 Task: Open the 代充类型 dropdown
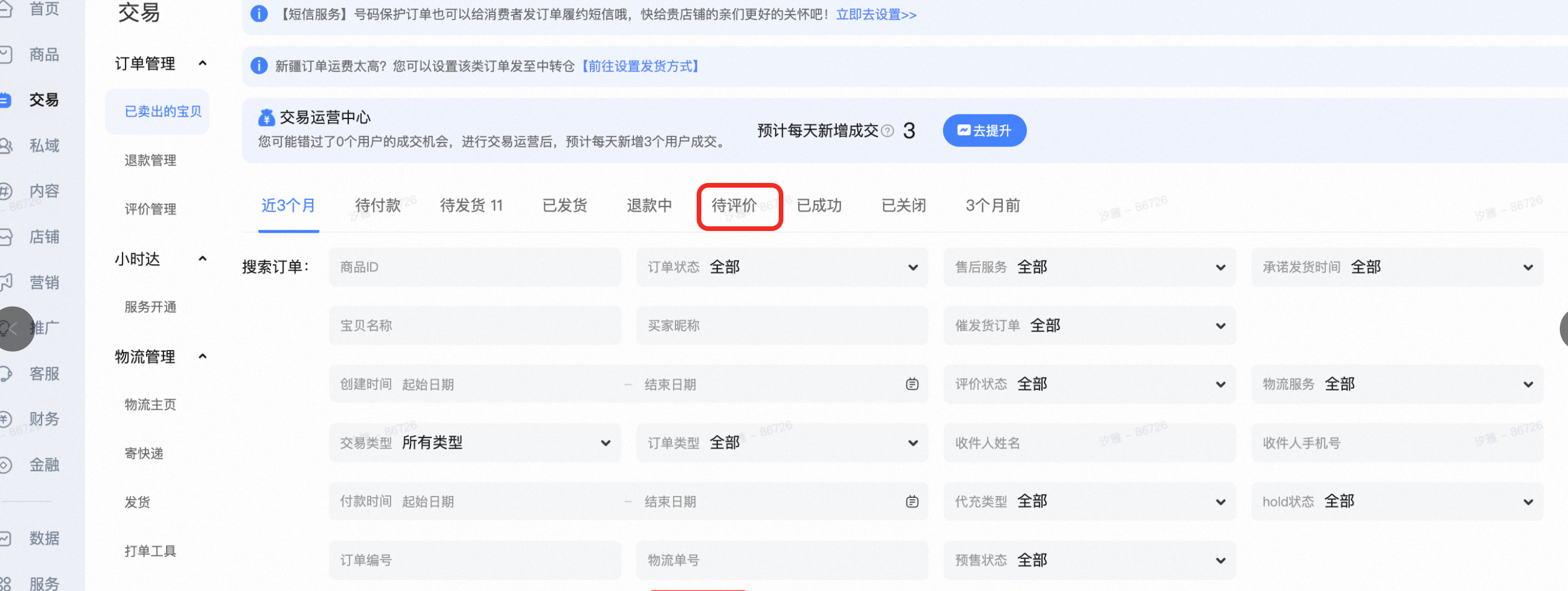pos(1090,501)
